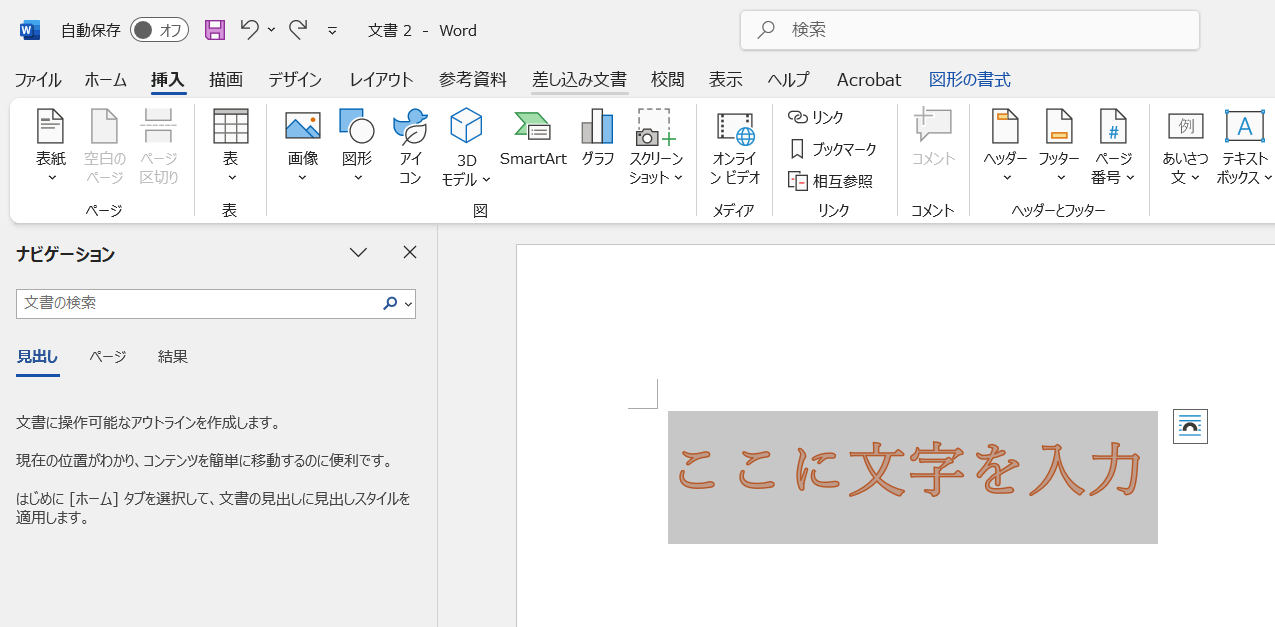Switch navigation pane to ページ view
1275x627 pixels.
point(108,357)
